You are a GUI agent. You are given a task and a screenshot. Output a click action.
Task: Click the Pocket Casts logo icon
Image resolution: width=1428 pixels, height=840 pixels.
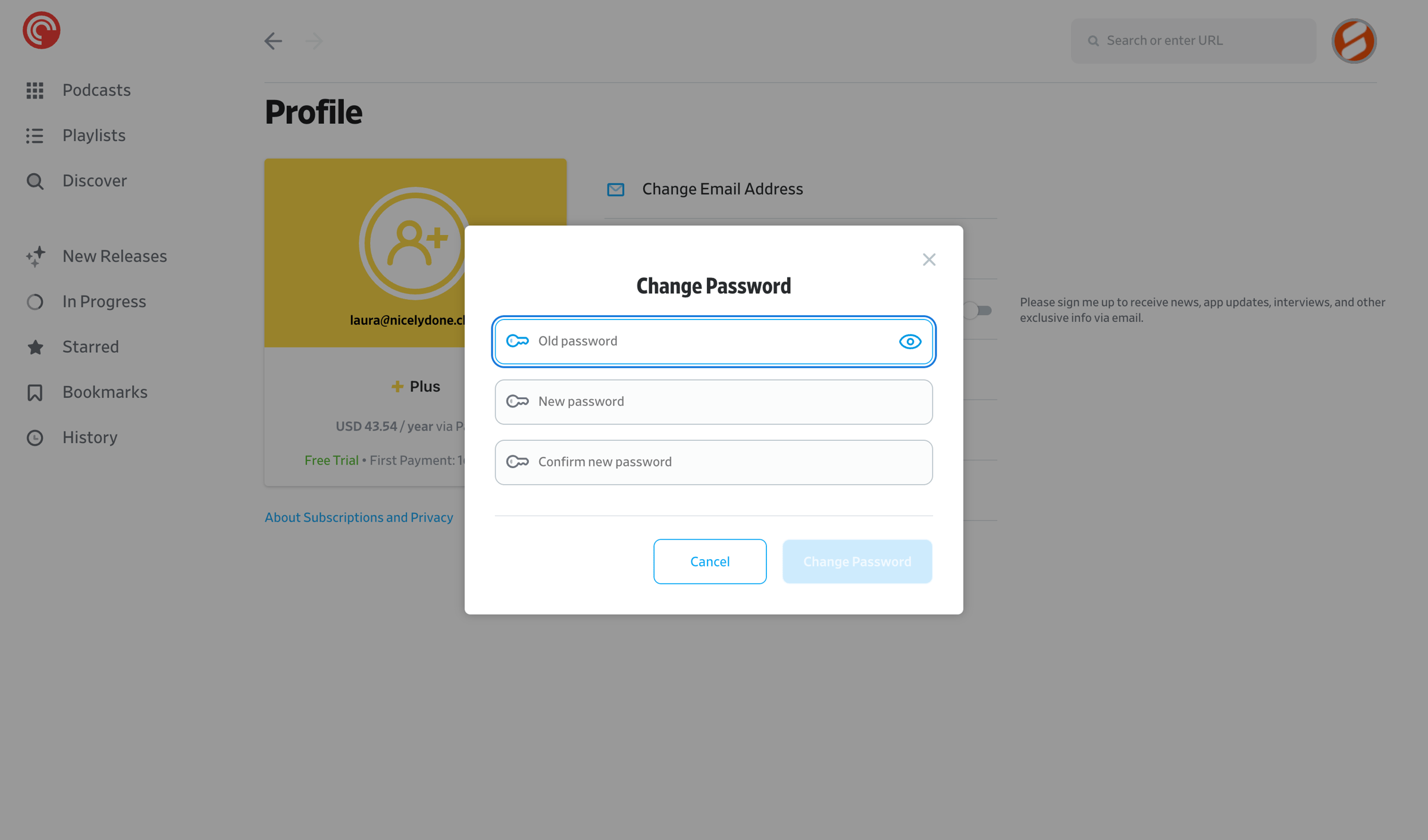(41, 30)
